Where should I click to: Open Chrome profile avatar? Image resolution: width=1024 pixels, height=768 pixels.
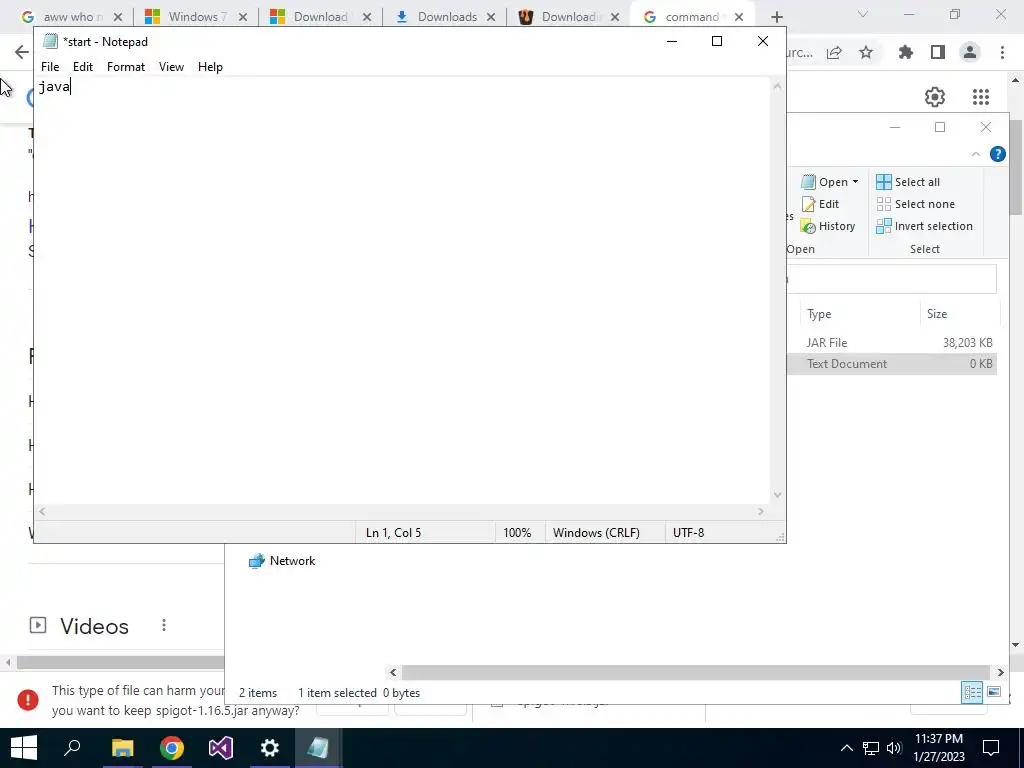(x=970, y=52)
